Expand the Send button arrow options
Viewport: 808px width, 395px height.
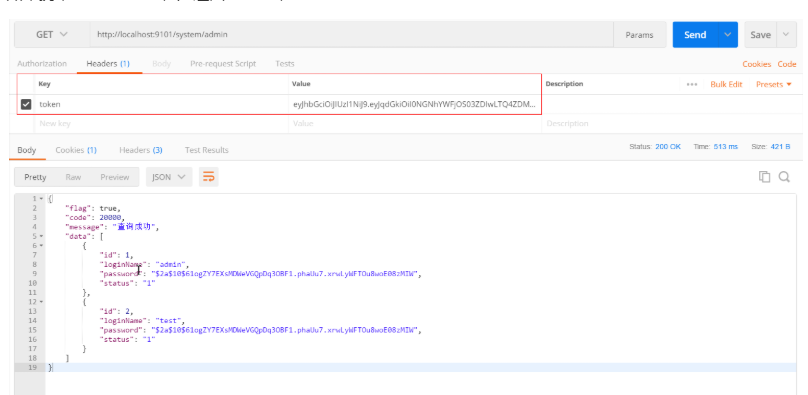click(728, 35)
